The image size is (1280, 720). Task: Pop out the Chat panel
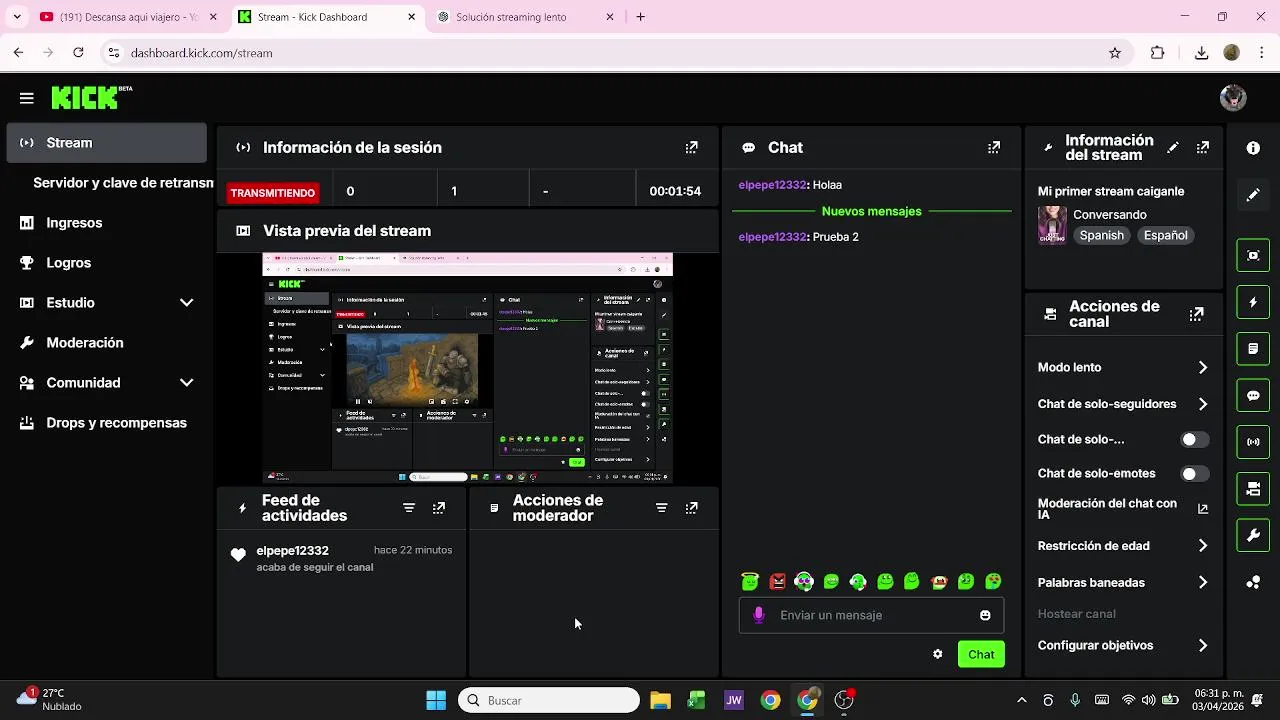[x=993, y=147]
